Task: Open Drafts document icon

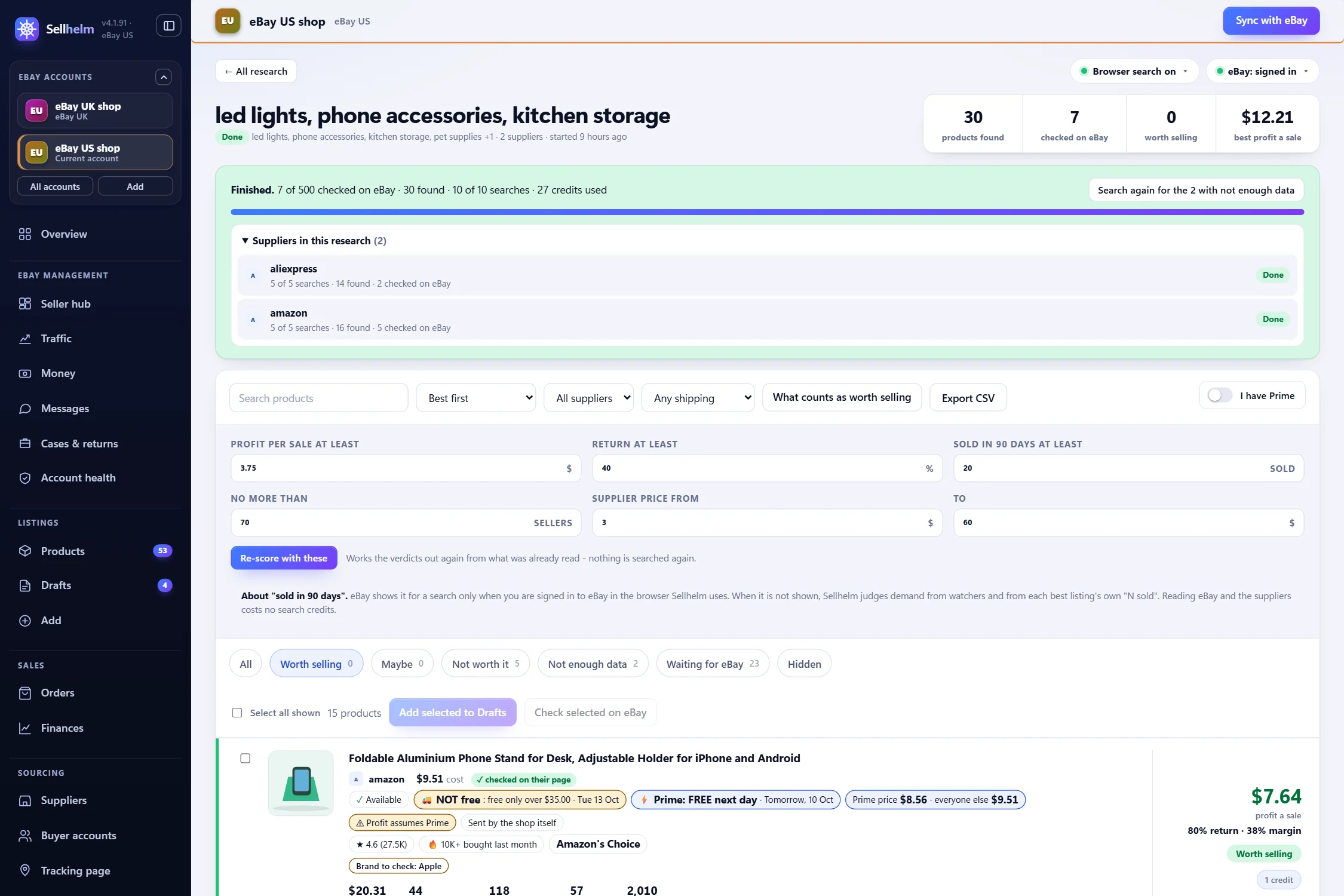Action: [25, 585]
